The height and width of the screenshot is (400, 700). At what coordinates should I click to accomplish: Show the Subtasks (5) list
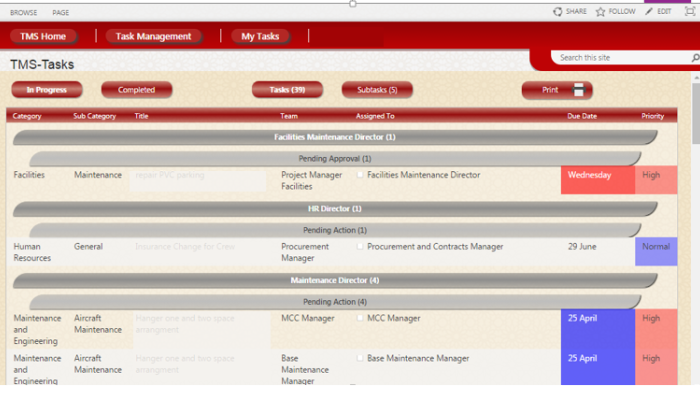click(377, 90)
